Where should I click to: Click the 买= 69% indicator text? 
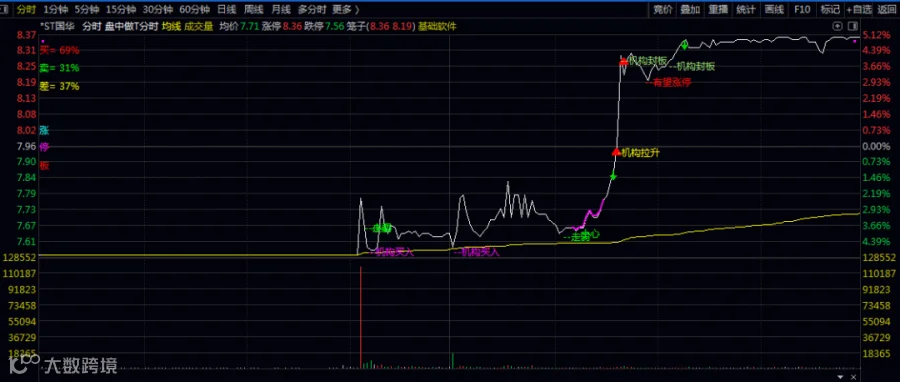[x=60, y=50]
